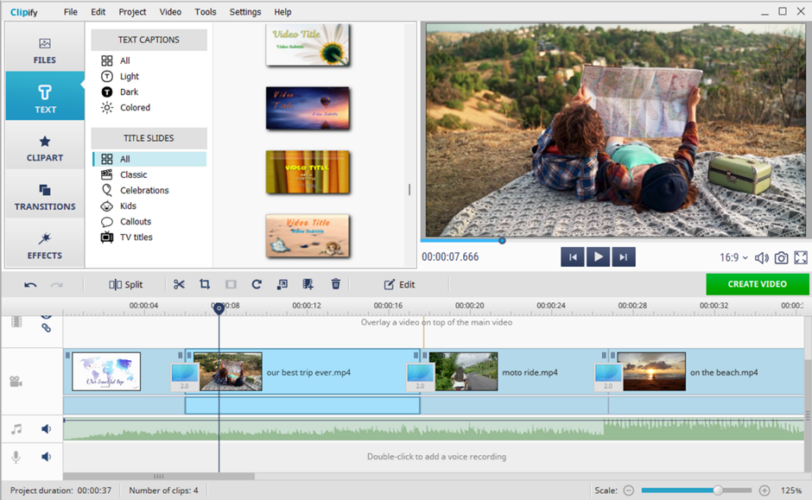The image size is (812, 500).
Task: Select All under Title Slides
Action: tap(149, 159)
